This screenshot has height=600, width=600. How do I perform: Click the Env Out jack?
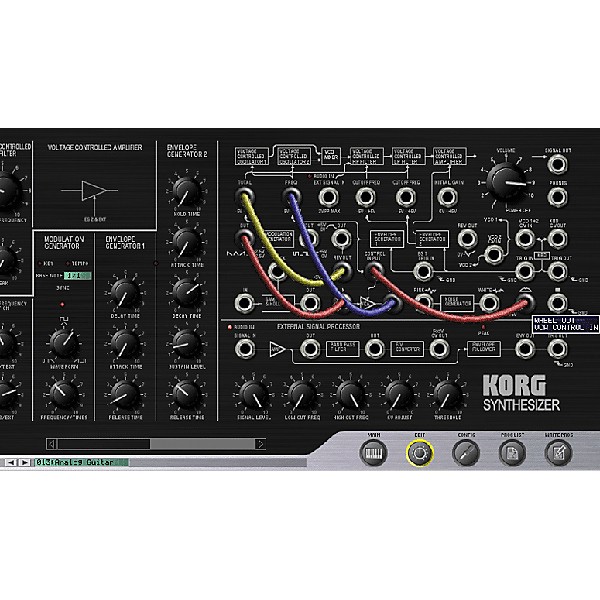(525, 349)
